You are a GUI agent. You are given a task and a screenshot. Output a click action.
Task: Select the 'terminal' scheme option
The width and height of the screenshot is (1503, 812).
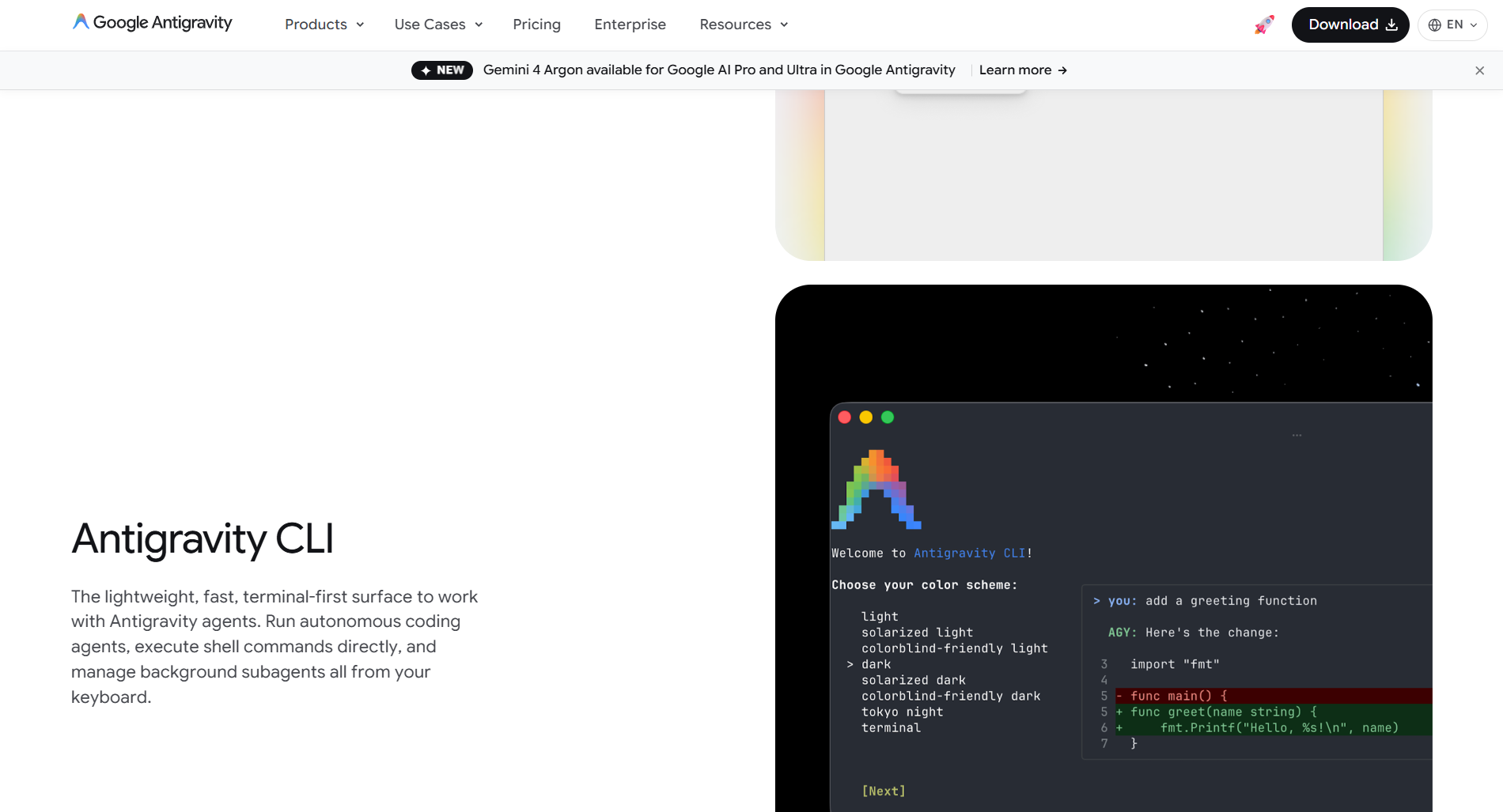891,727
